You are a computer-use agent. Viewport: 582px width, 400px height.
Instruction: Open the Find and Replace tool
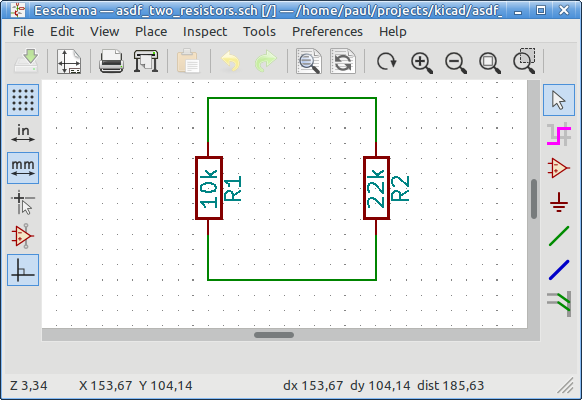[x=343, y=61]
